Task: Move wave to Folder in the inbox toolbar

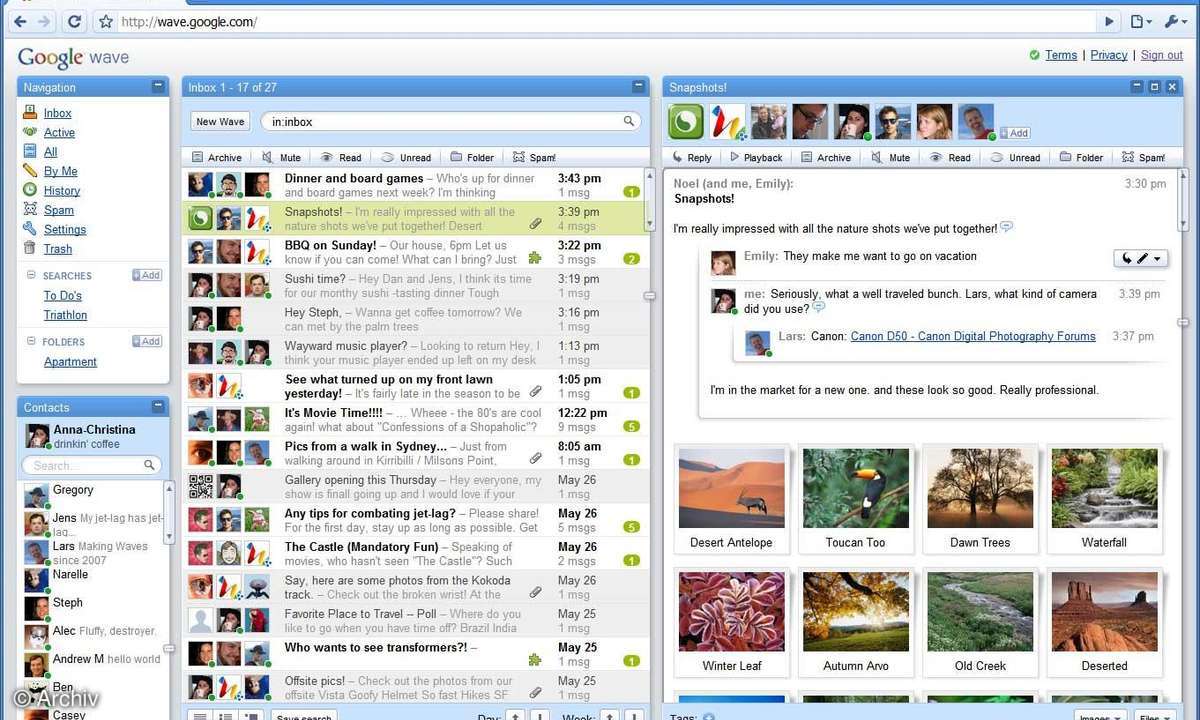Action: (472, 157)
